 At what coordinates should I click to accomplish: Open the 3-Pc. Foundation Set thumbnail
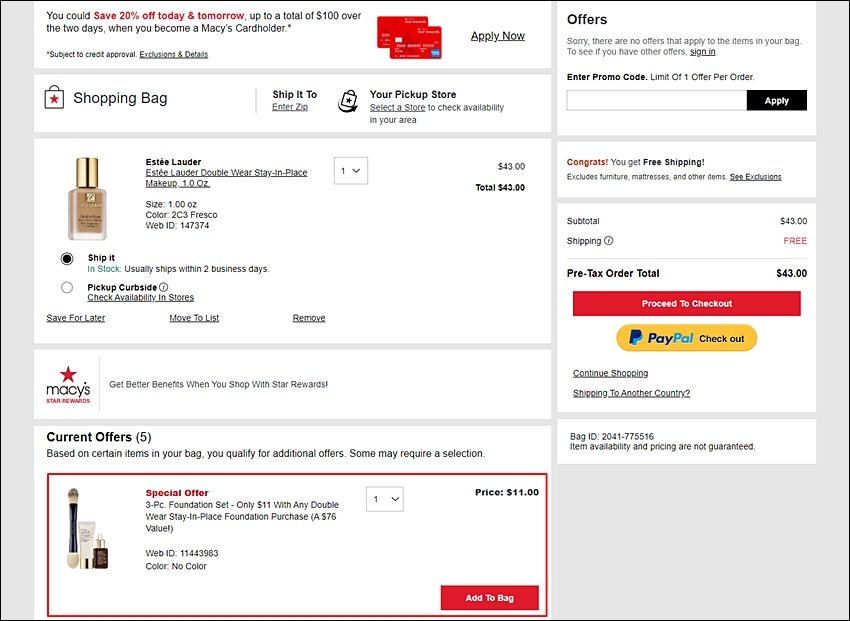87,528
